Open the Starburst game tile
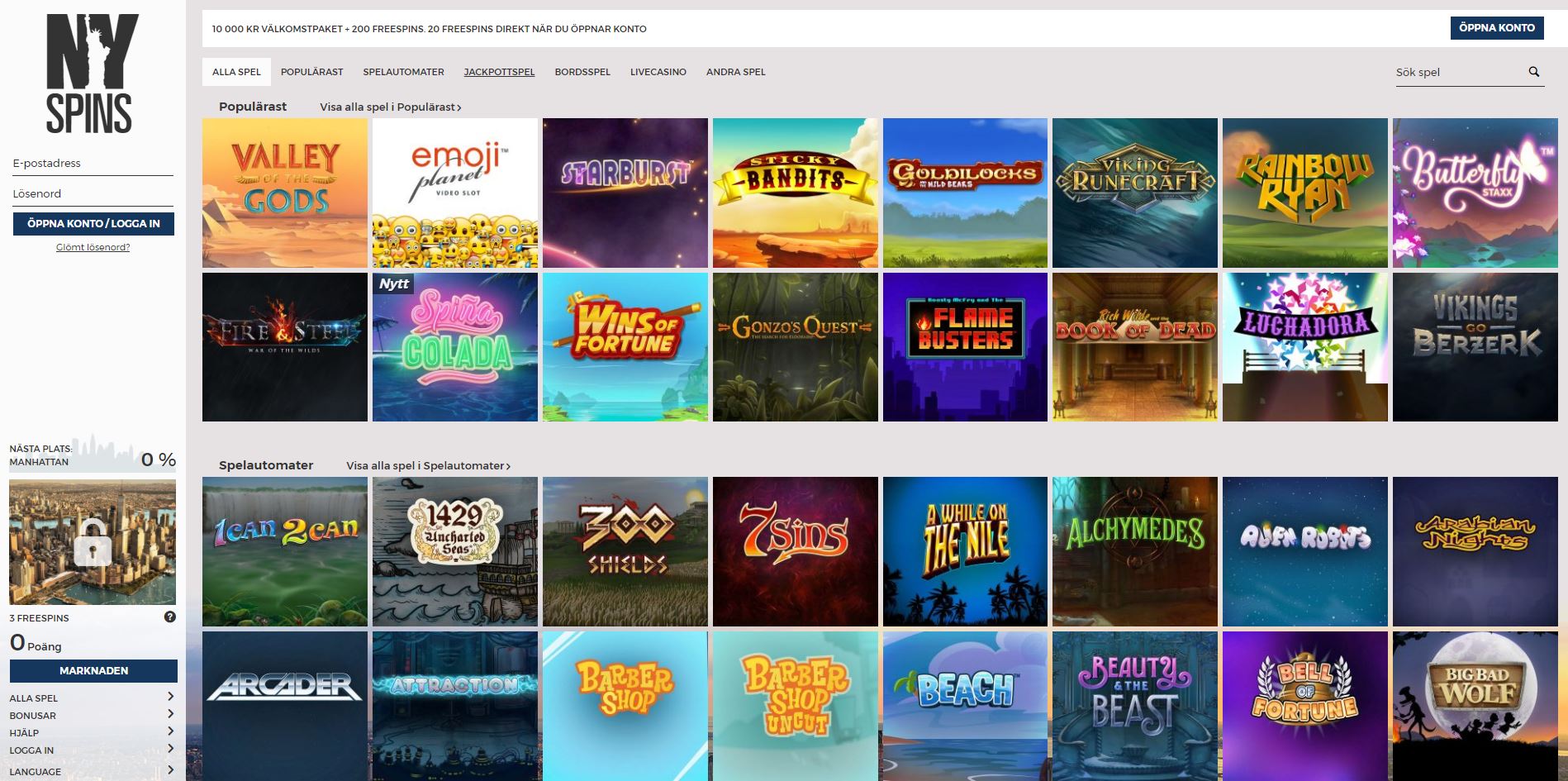This screenshot has width=1568, height=781. [x=625, y=193]
